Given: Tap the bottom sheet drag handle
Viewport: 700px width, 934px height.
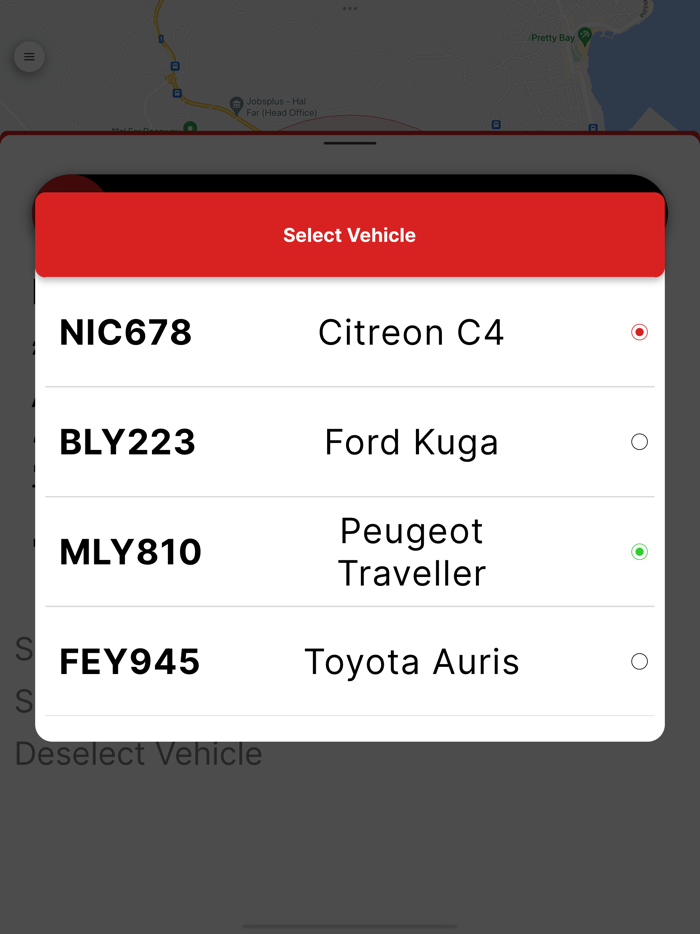Looking at the screenshot, I should pyautogui.click(x=350, y=143).
